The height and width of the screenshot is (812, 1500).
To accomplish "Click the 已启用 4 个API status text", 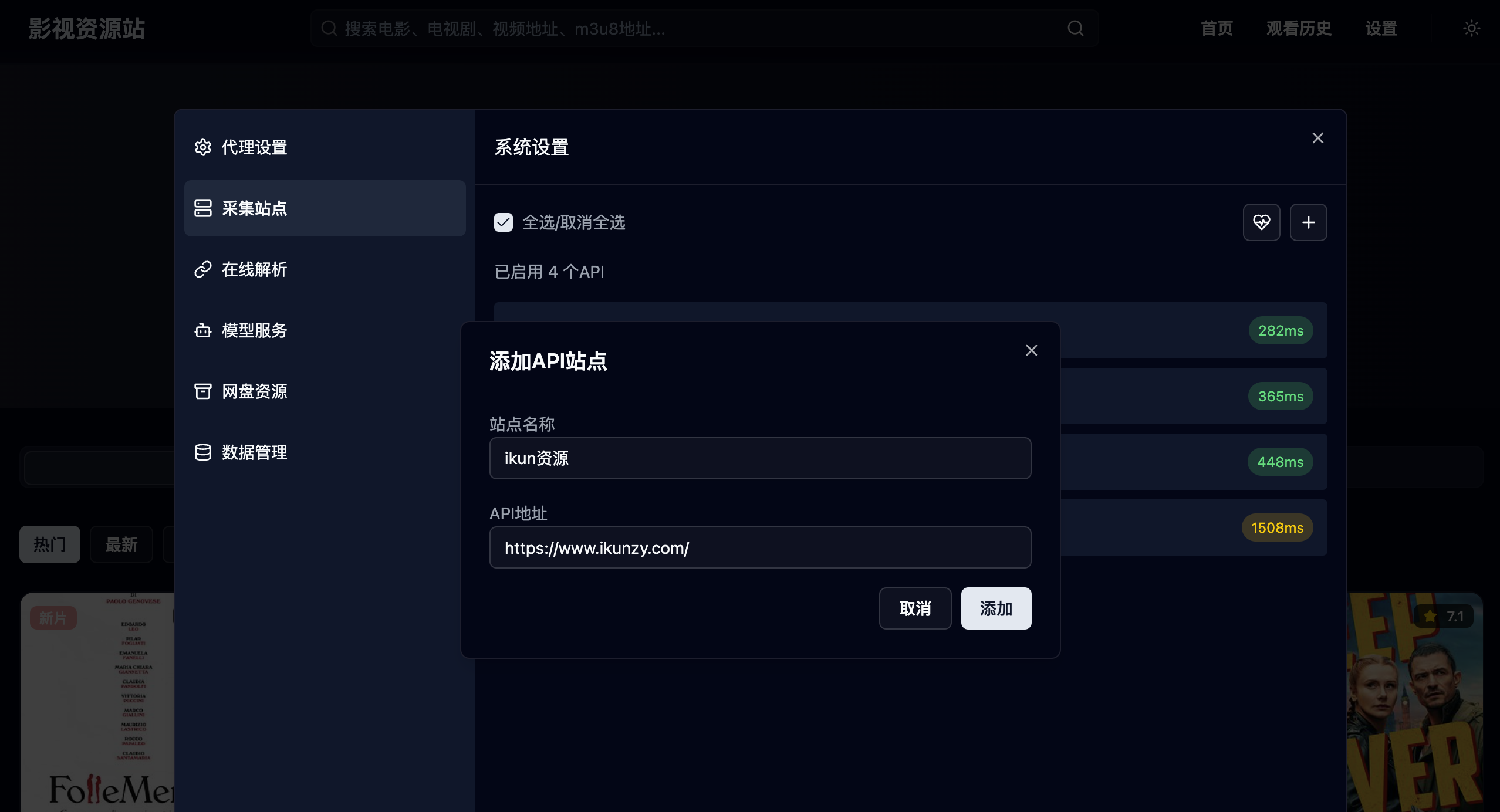I will pyautogui.click(x=549, y=272).
